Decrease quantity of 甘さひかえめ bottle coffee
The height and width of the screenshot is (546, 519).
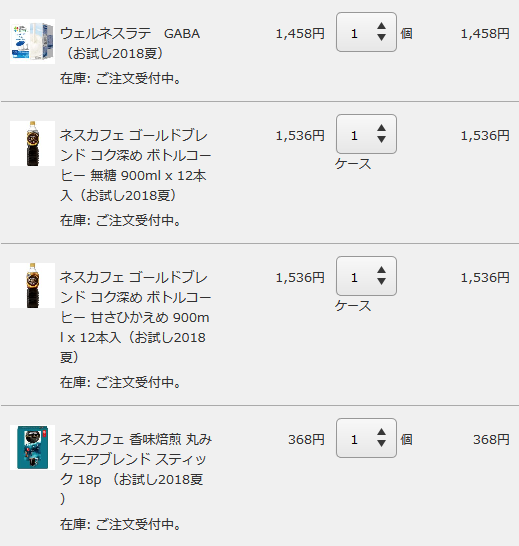381,282
